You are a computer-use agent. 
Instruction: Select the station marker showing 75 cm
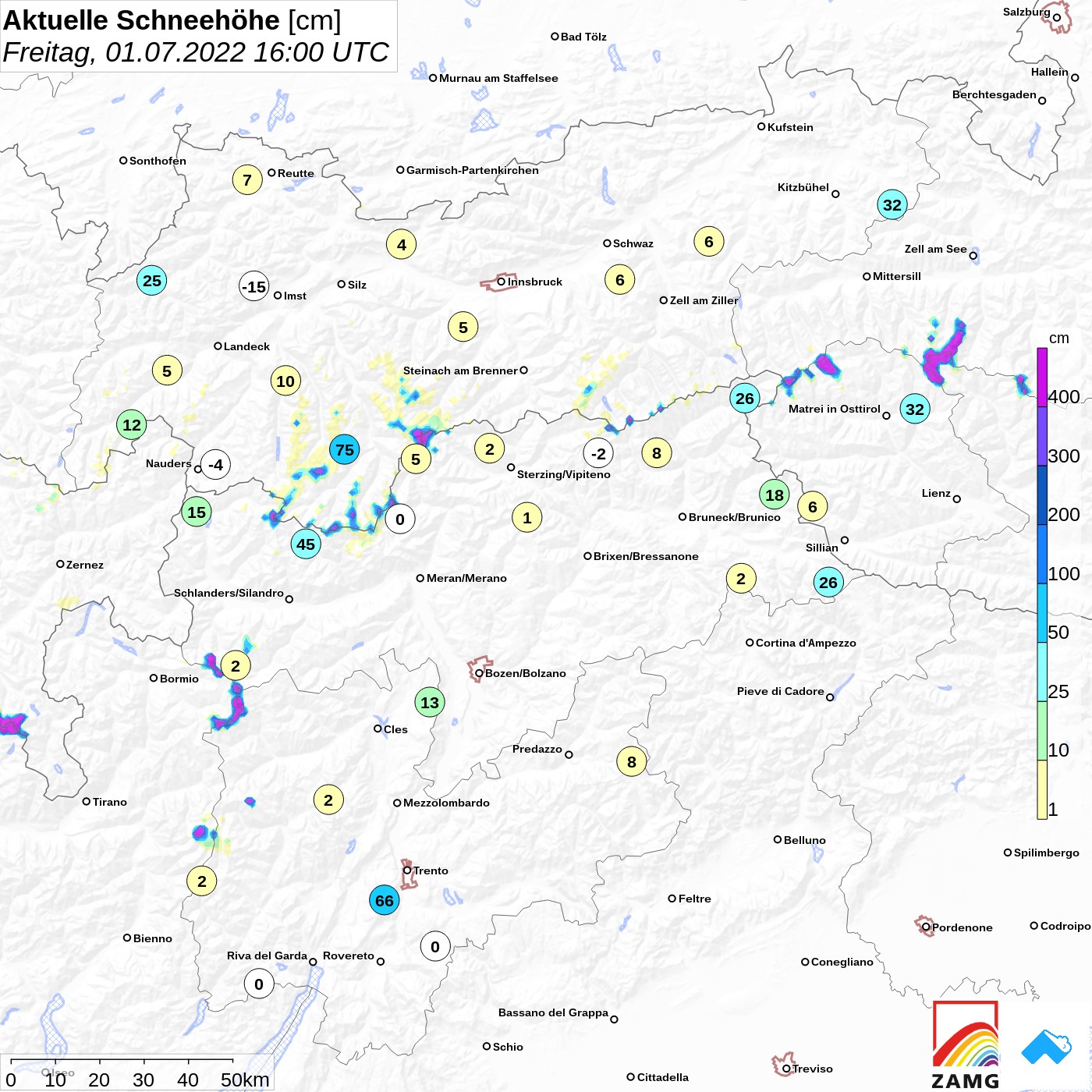pos(344,450)
